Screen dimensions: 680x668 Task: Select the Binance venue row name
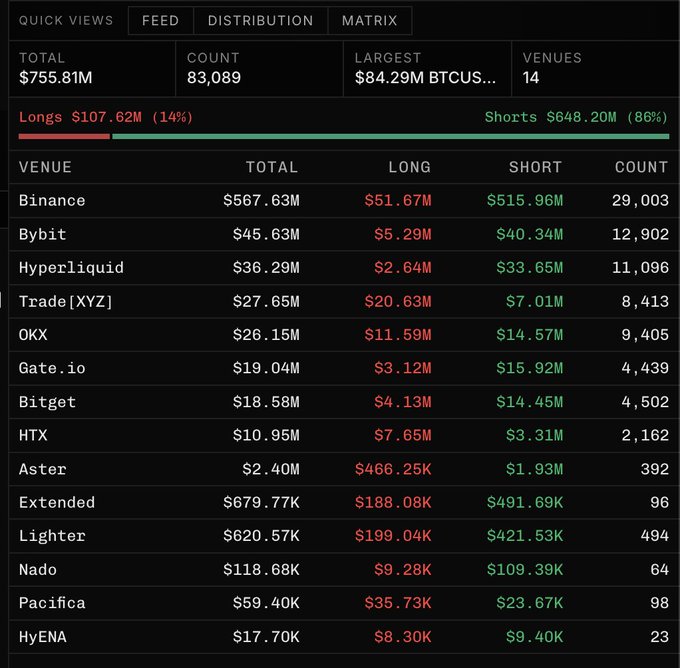click(52, 200)
